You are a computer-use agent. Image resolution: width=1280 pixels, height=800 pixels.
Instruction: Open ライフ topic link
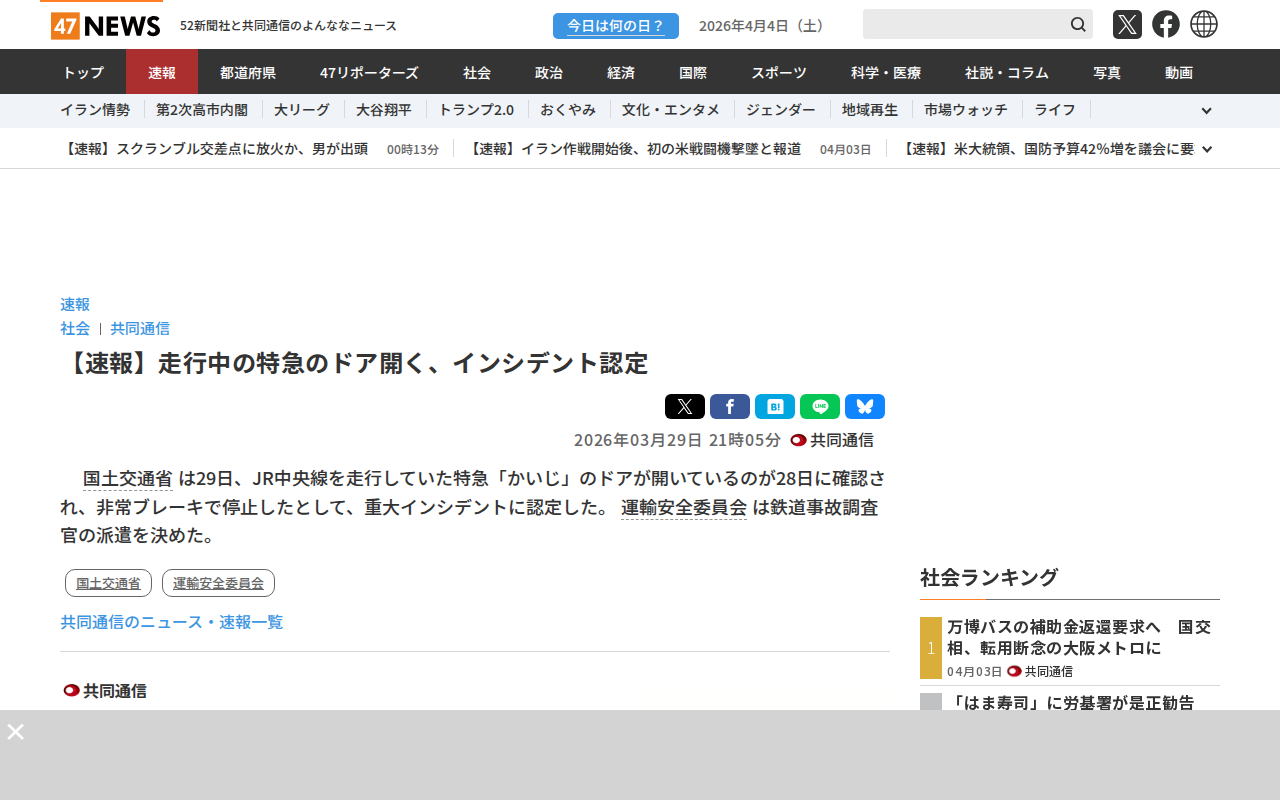(x=1055, y=110)
